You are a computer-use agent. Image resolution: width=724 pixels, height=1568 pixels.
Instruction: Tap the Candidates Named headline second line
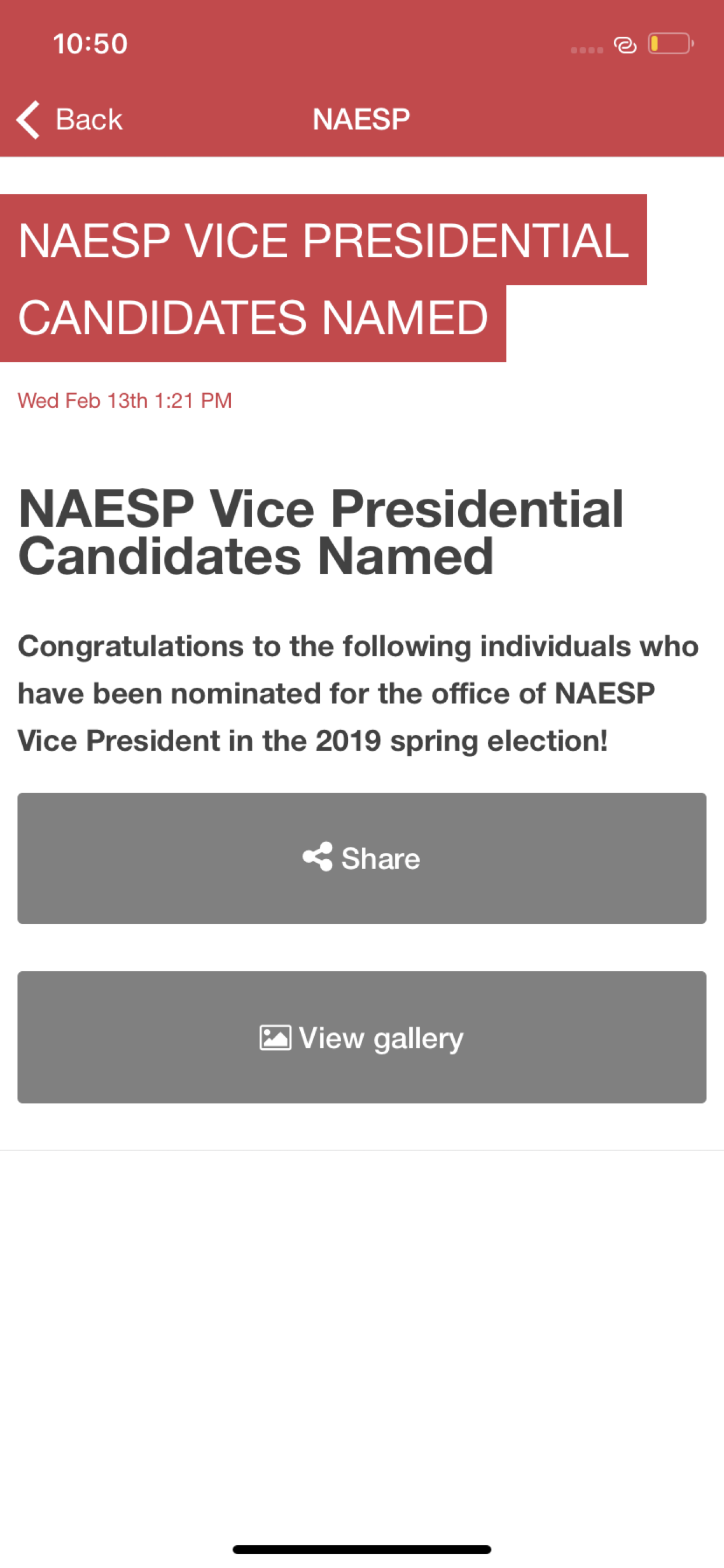255,556
